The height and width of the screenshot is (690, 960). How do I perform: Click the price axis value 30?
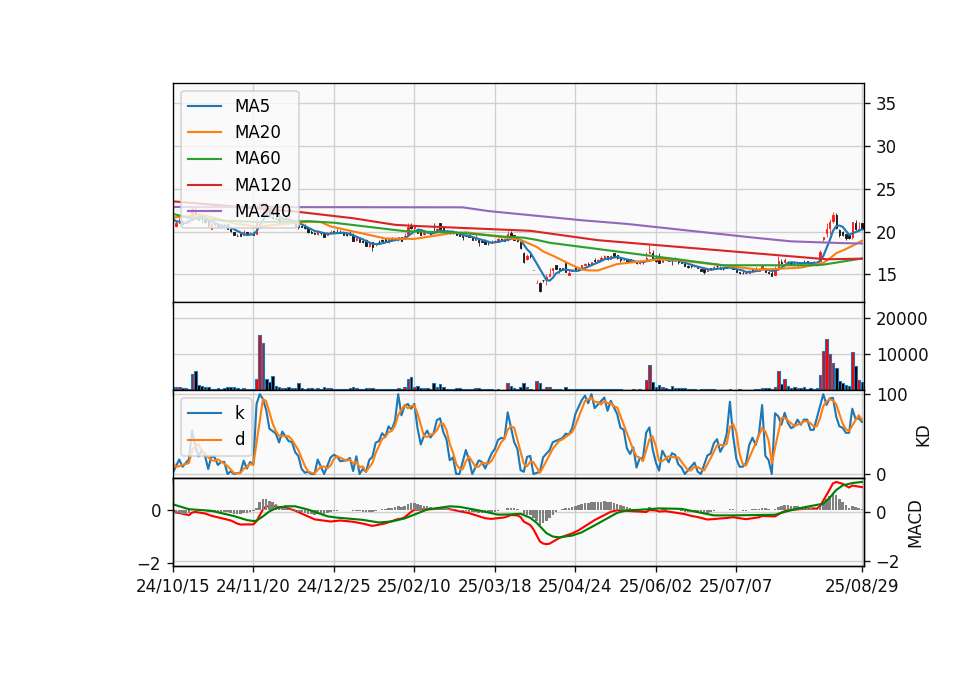coord(886,147)
